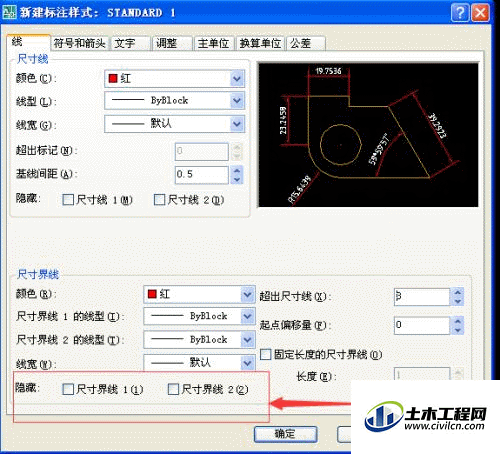Viewport: 500px width, 454px height.
Task: Toggle hide 尺寸线 2(D) checkbox
Action: [x=159, y=200]
